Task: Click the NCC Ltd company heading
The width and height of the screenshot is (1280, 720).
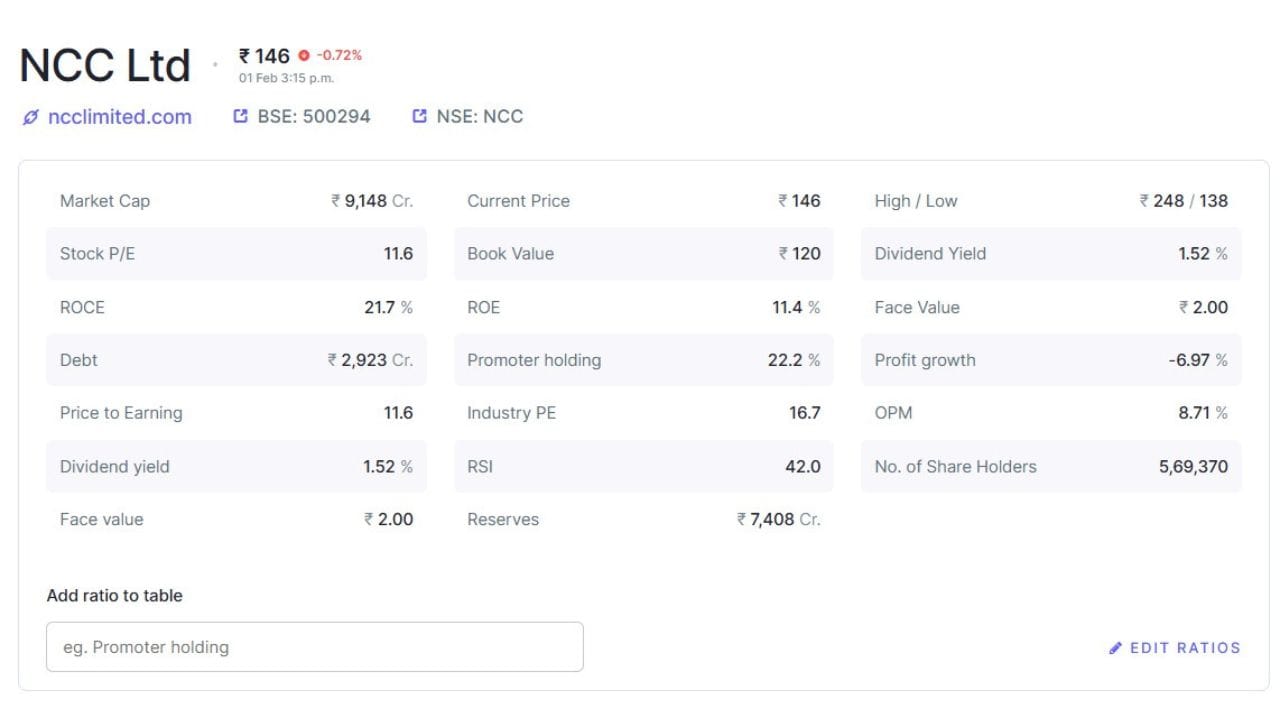Action: point(104,66)
